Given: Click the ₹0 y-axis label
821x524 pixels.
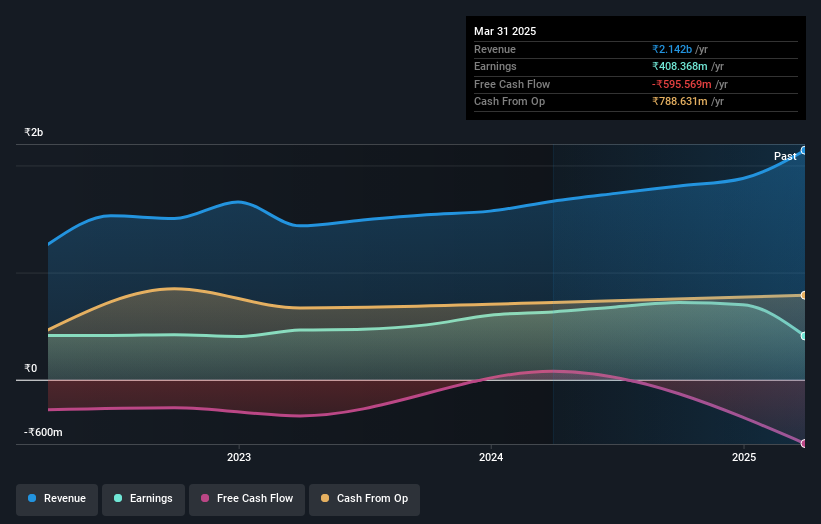Looking at the screenshot, I should [x=30, y=369].
